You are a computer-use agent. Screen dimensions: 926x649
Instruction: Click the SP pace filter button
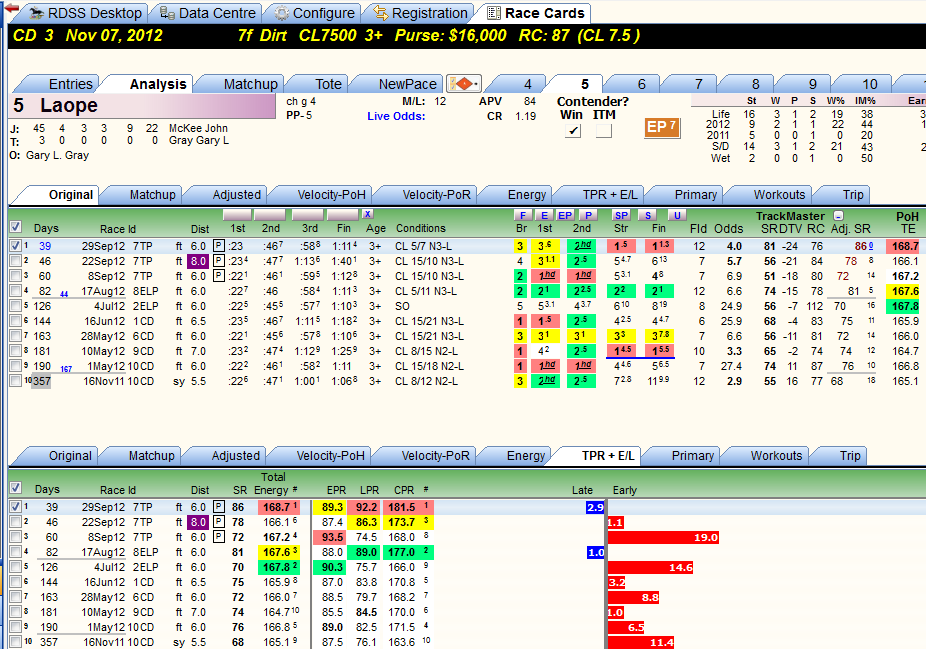[x=621, y=215]
